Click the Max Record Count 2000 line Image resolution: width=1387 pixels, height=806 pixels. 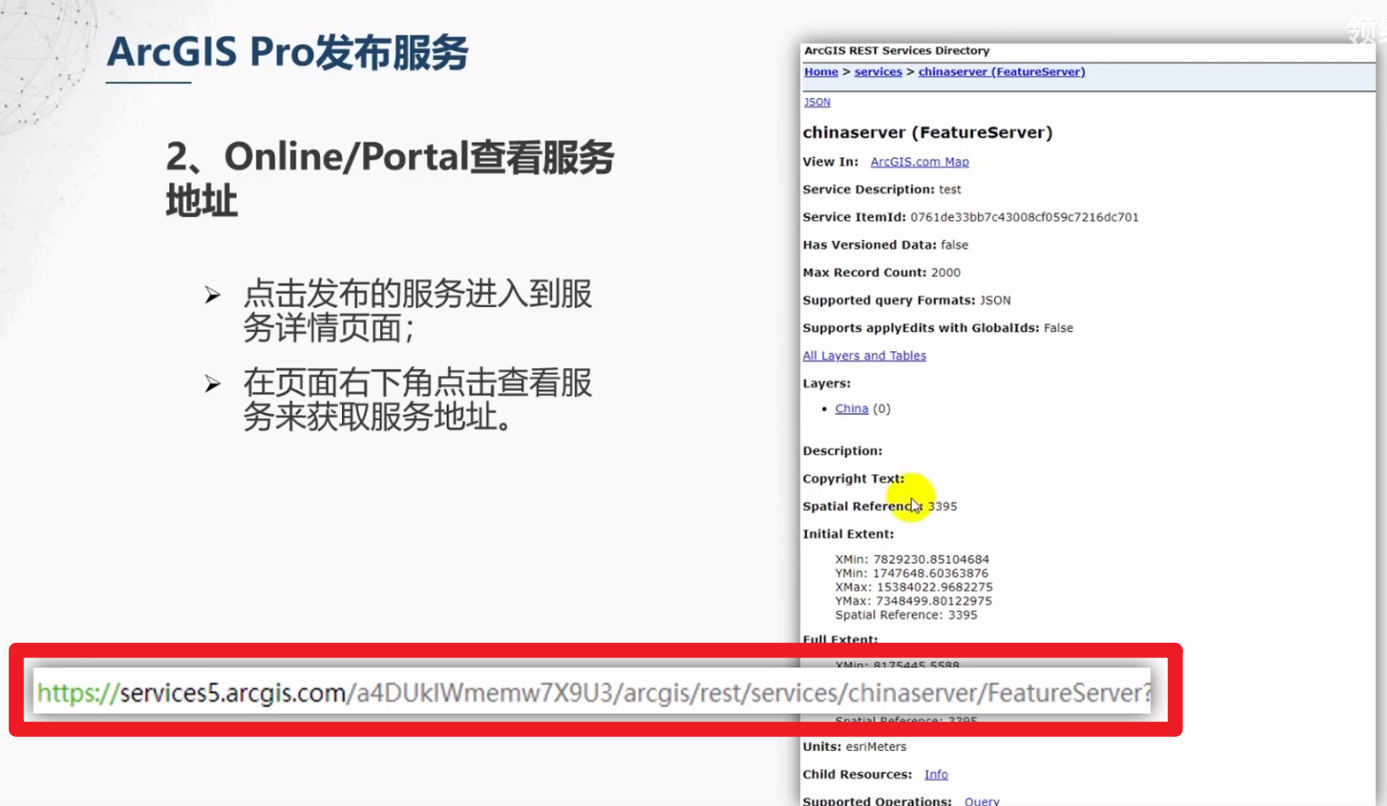(x=881, y=273)
